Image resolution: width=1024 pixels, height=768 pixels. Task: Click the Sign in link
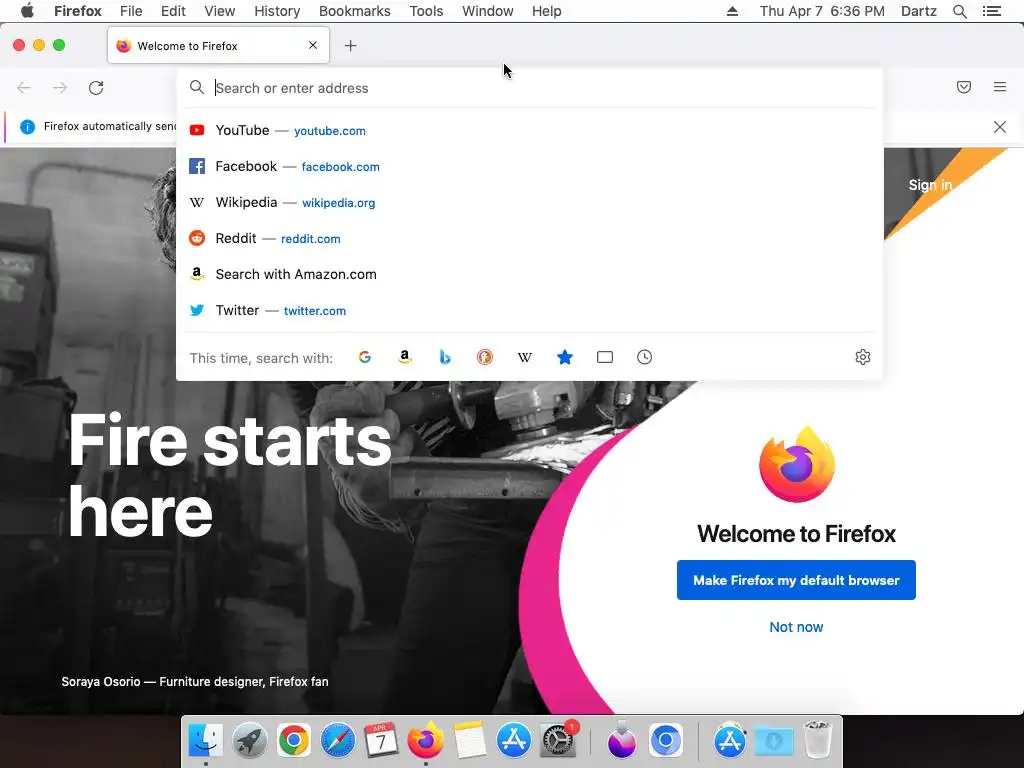click(930, 185)
